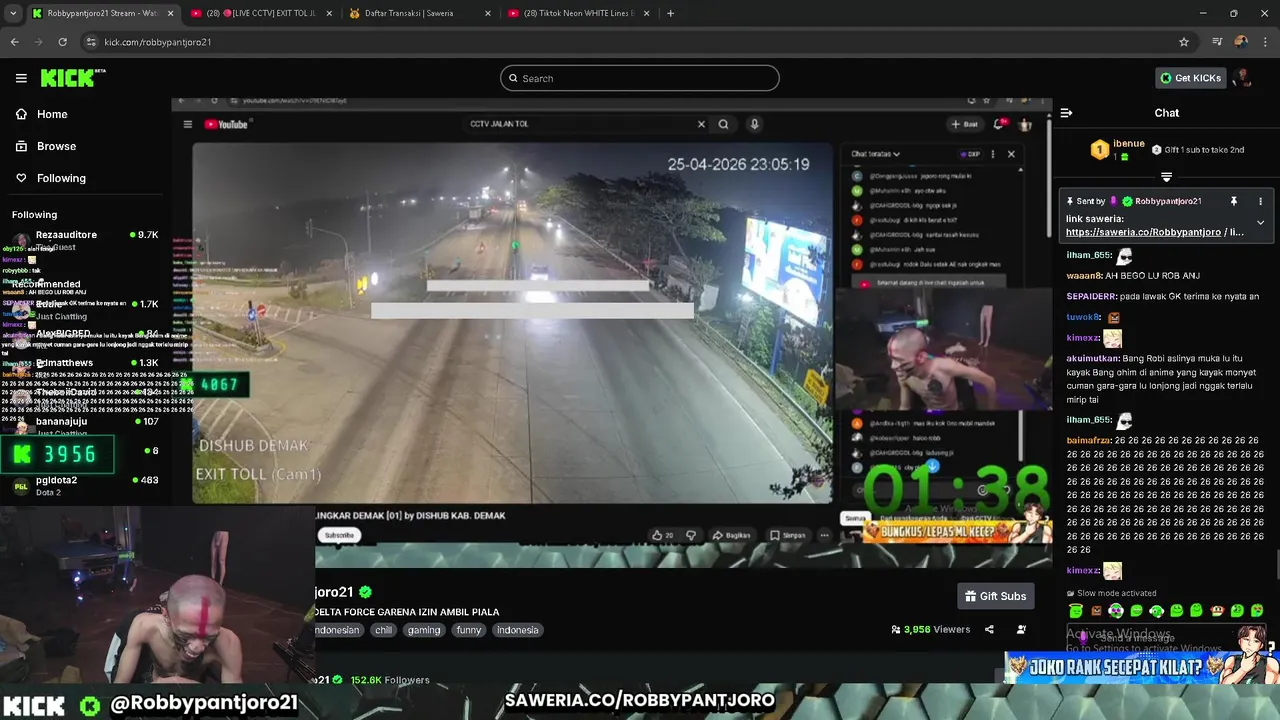Expand the gift leaderboard chevron

click(x=1166, y=177)
